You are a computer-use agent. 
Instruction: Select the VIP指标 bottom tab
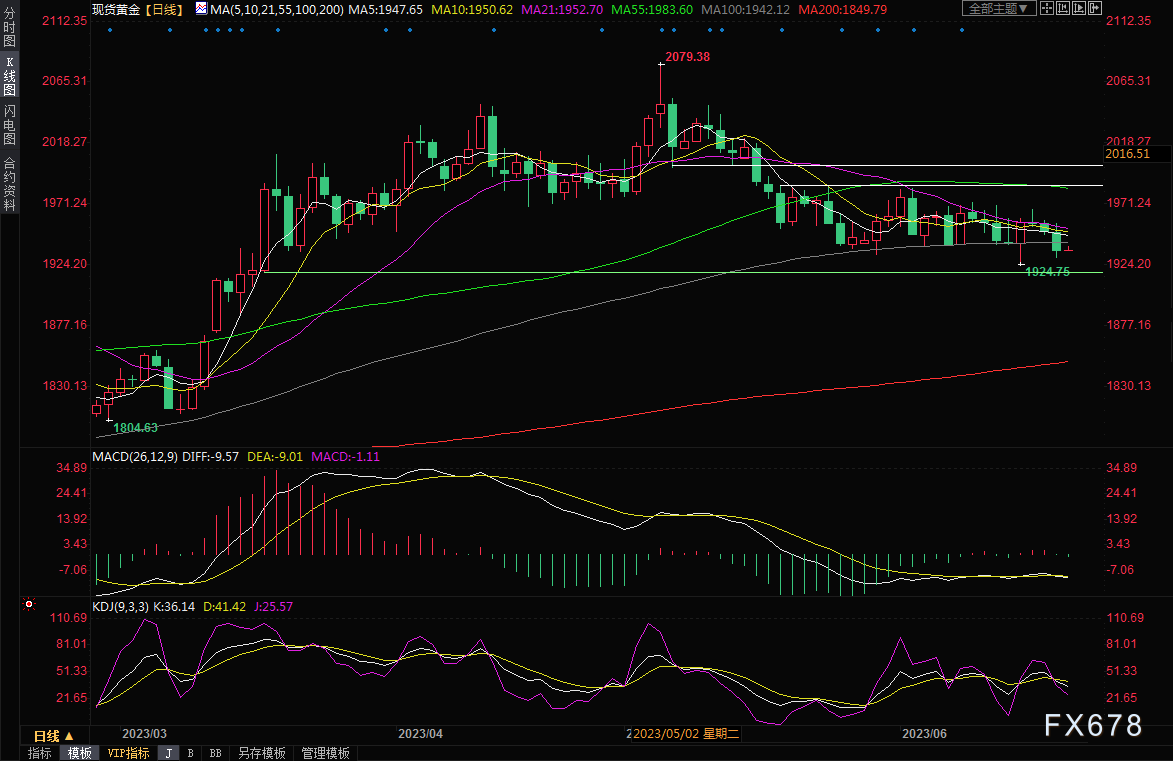[x=128, y=753]
